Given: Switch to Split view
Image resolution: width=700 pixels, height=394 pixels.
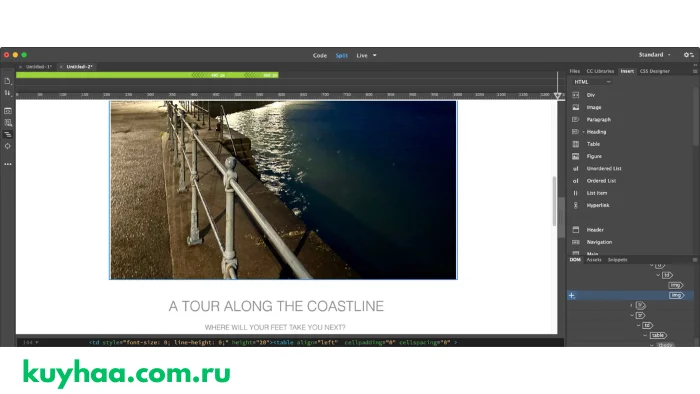Looking at the screenshot, I should [x=342, y=55].
